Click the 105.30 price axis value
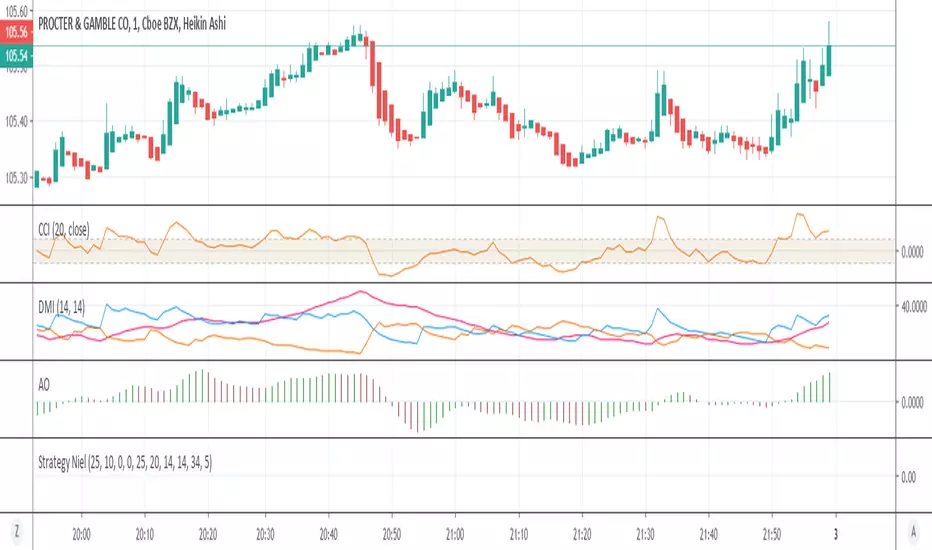 (x=17, y=178)
